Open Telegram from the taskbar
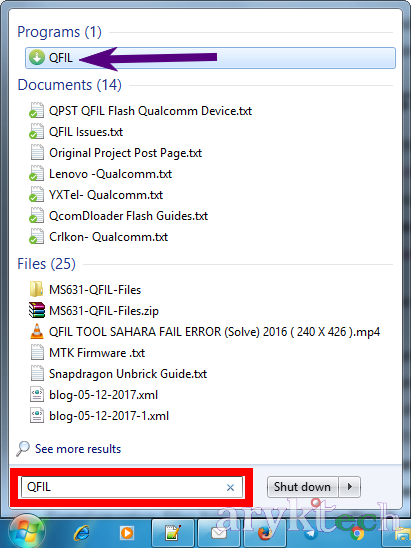 pyautogui.click(x=311, y=533)
